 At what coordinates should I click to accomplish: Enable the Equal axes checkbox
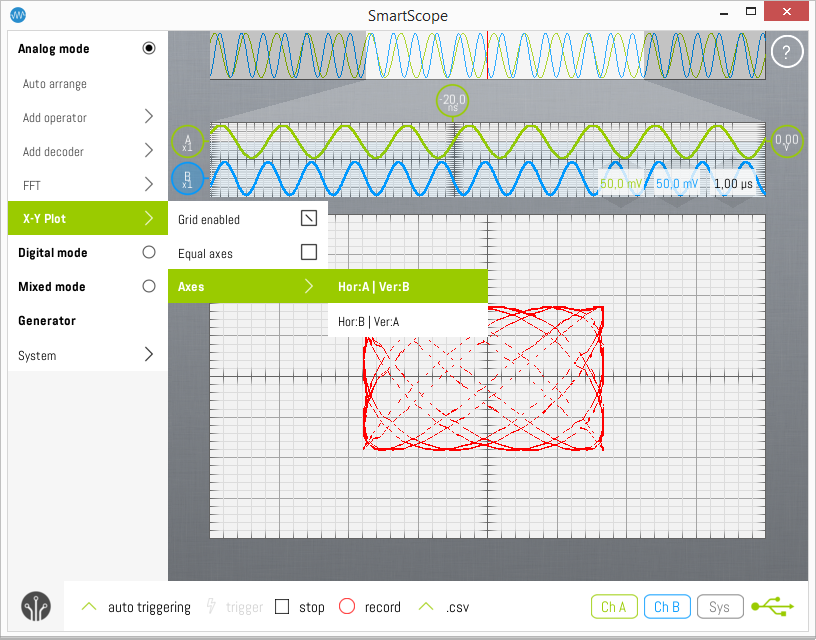click(x=308, y=253)
